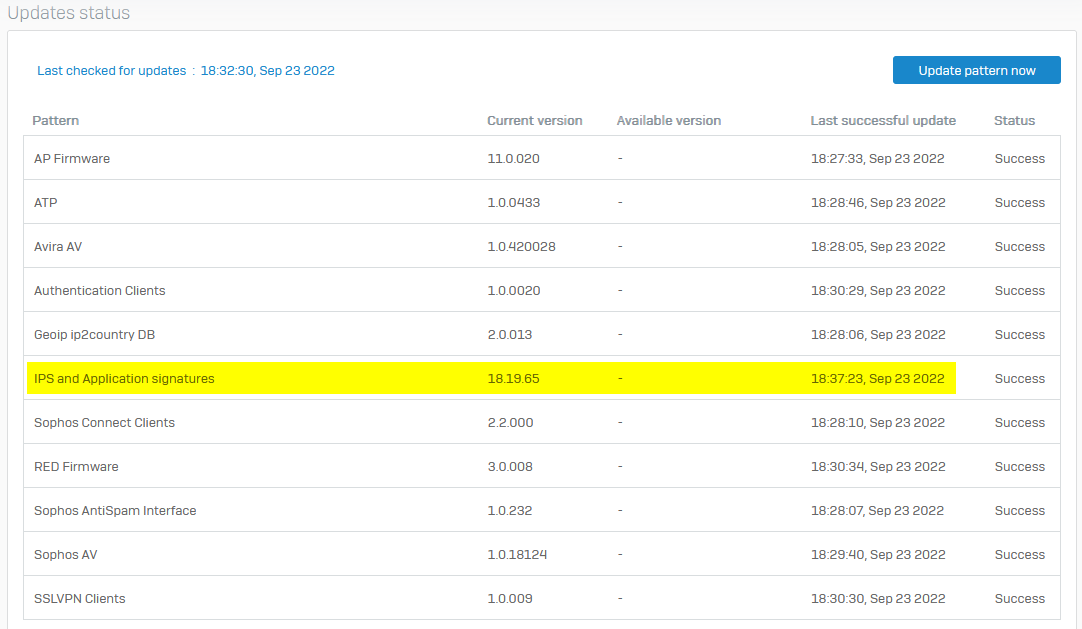Screen dimensions: 1082x629
Task: Click the Last successful update column header
Action: [x=883, y=121]
